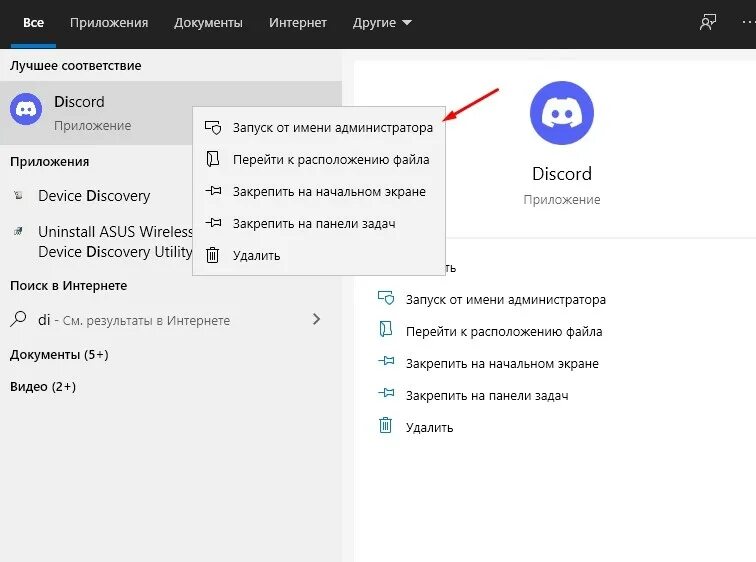Click Удалить in the preview pane
The height and width of the screenshot is (562, 756).
click(429, 428)
